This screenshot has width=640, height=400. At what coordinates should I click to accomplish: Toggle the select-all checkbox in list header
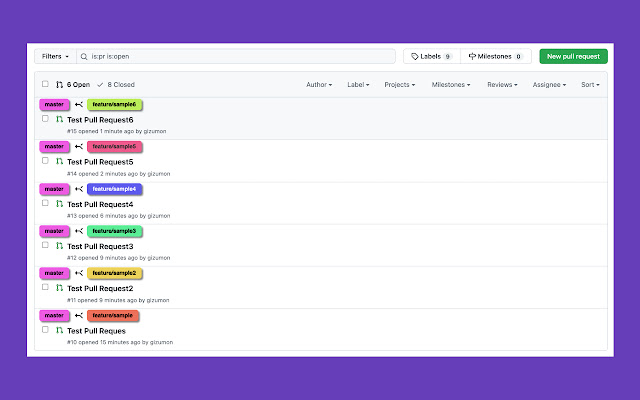tap(45, 84)
